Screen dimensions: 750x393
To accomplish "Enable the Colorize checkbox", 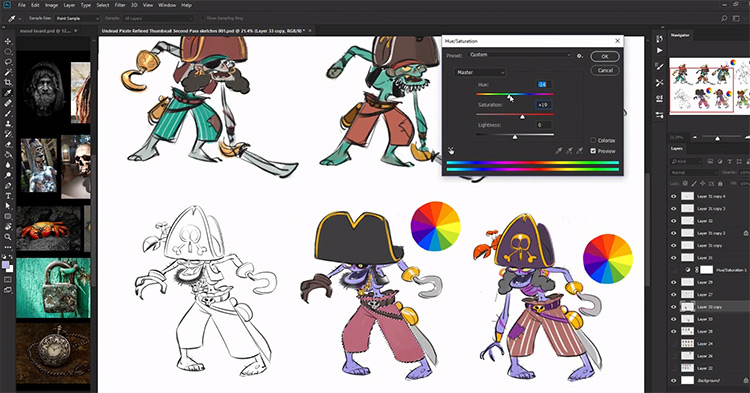I will click(593, 140).
